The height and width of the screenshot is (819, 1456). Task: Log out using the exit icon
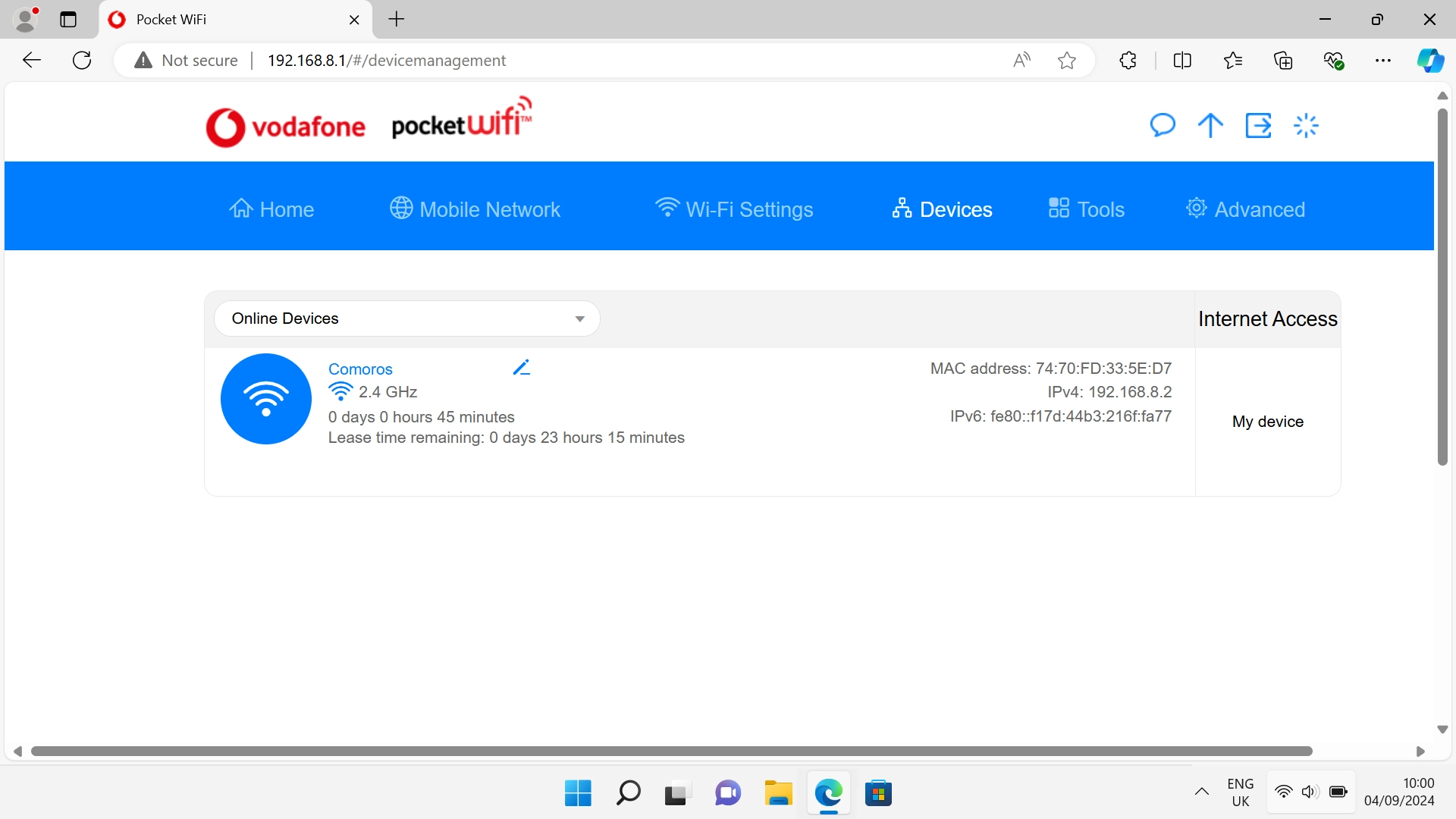click(x=1258, y=125)
